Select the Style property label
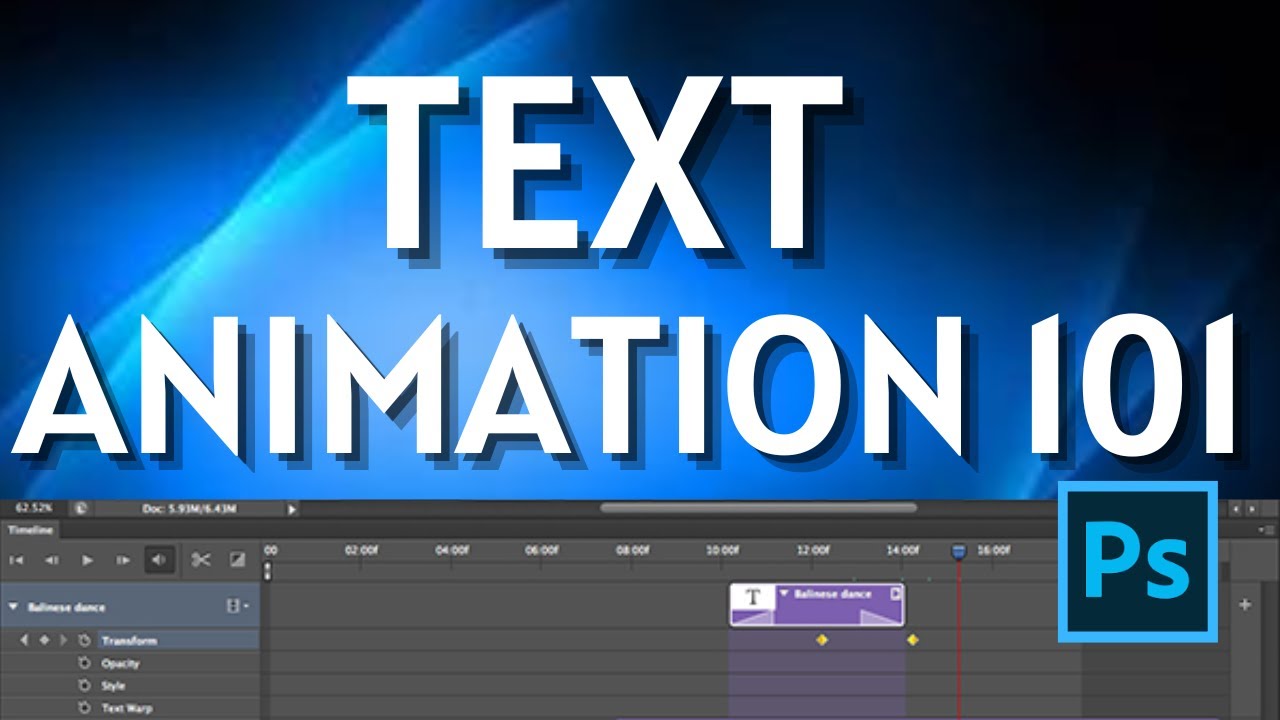Screen dimensions: 1280x720 (113, 686)
